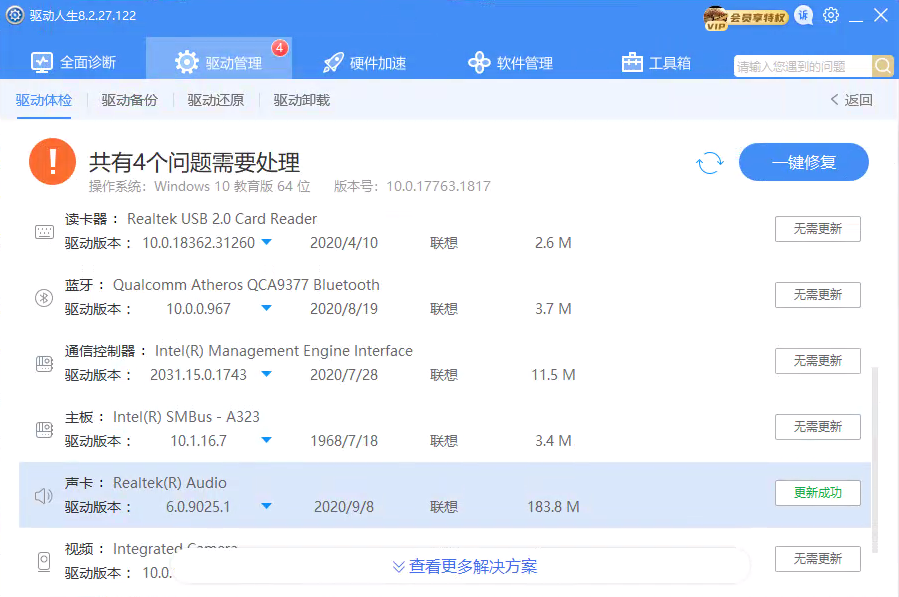Click Intel(R) Management Engine Interface name
The width and height of the screenshot is (899, 597).
(284, 351)
